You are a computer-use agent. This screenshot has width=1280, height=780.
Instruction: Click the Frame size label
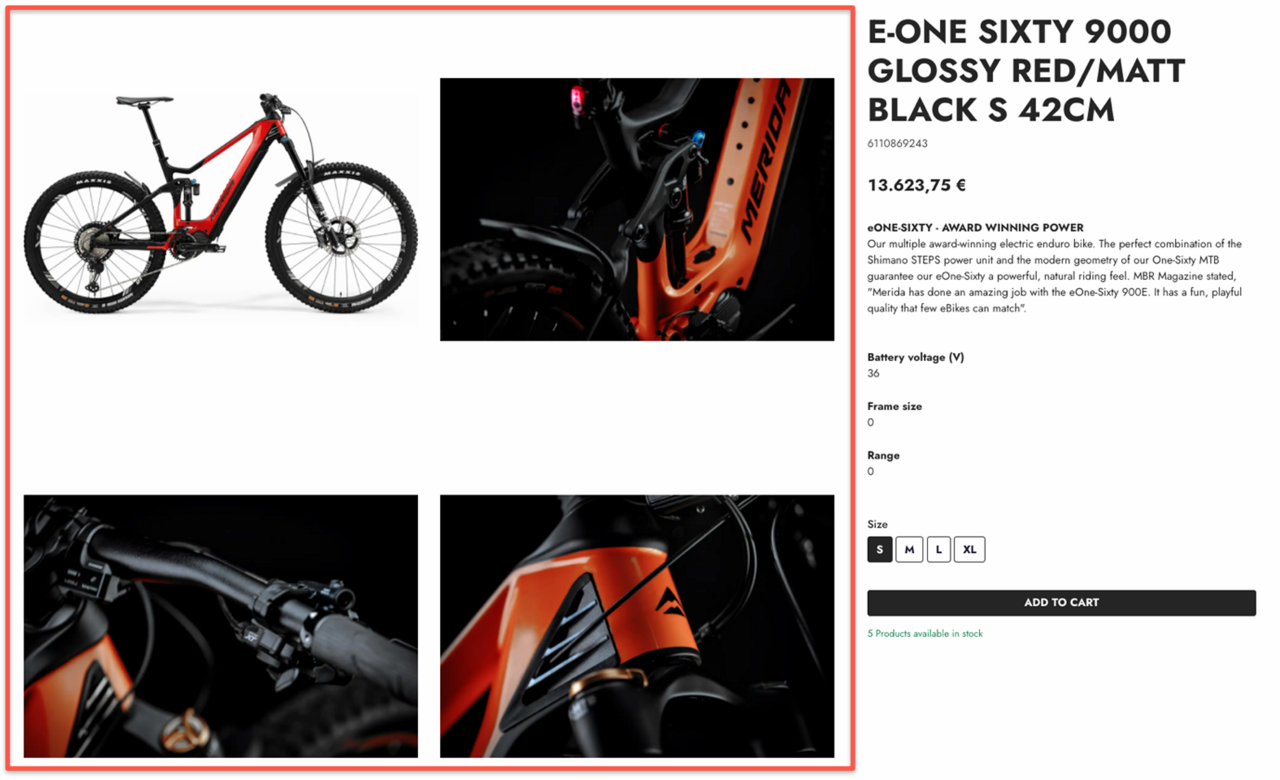894,406
